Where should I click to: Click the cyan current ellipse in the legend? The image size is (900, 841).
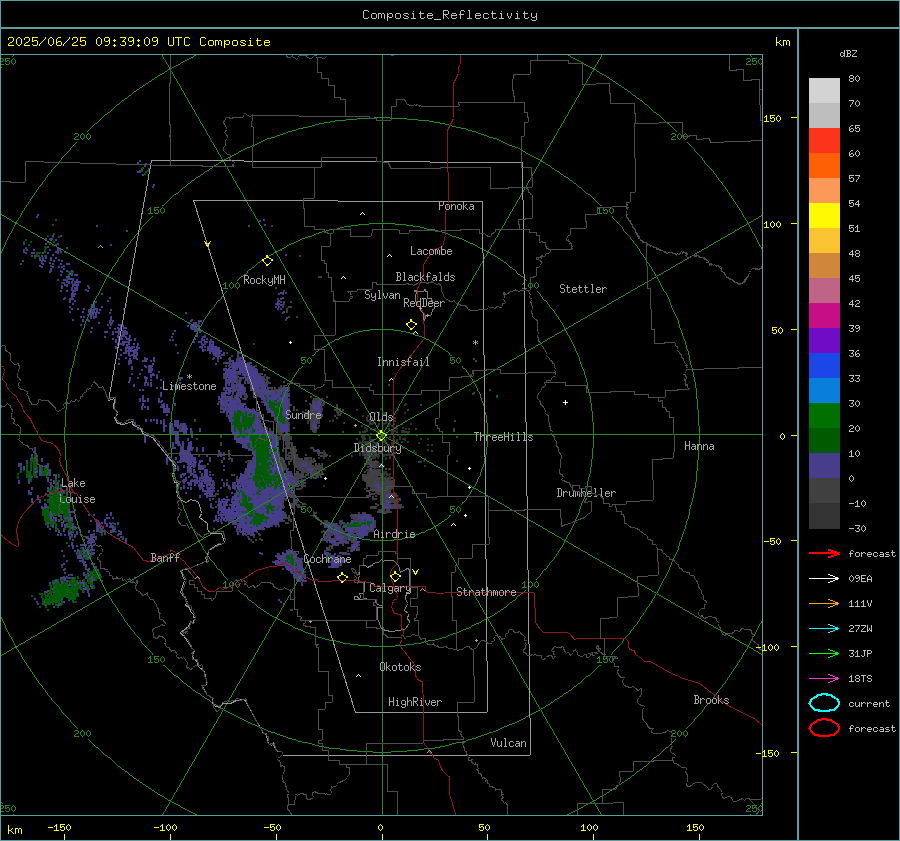click(x=824, y=703)
